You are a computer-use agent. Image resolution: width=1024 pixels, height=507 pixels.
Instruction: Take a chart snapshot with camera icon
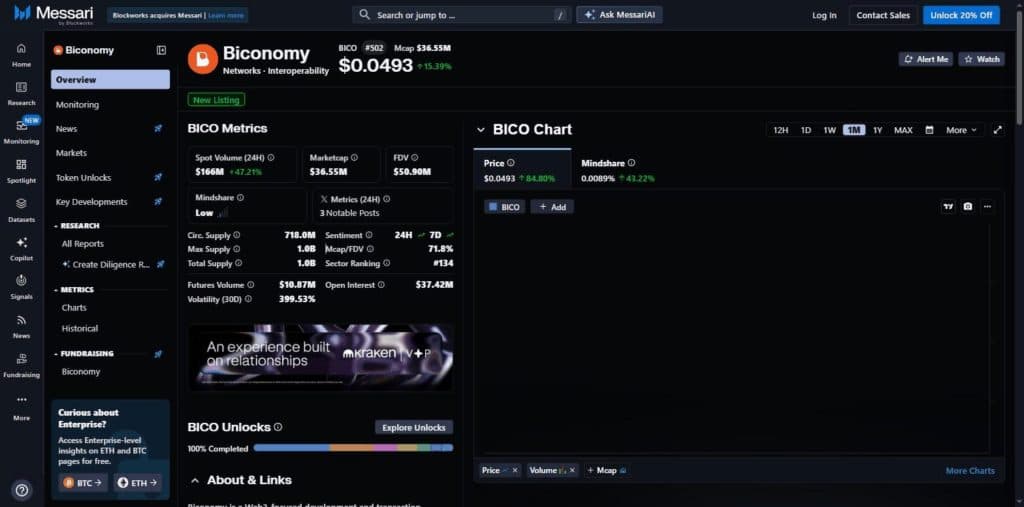point(968,206)
